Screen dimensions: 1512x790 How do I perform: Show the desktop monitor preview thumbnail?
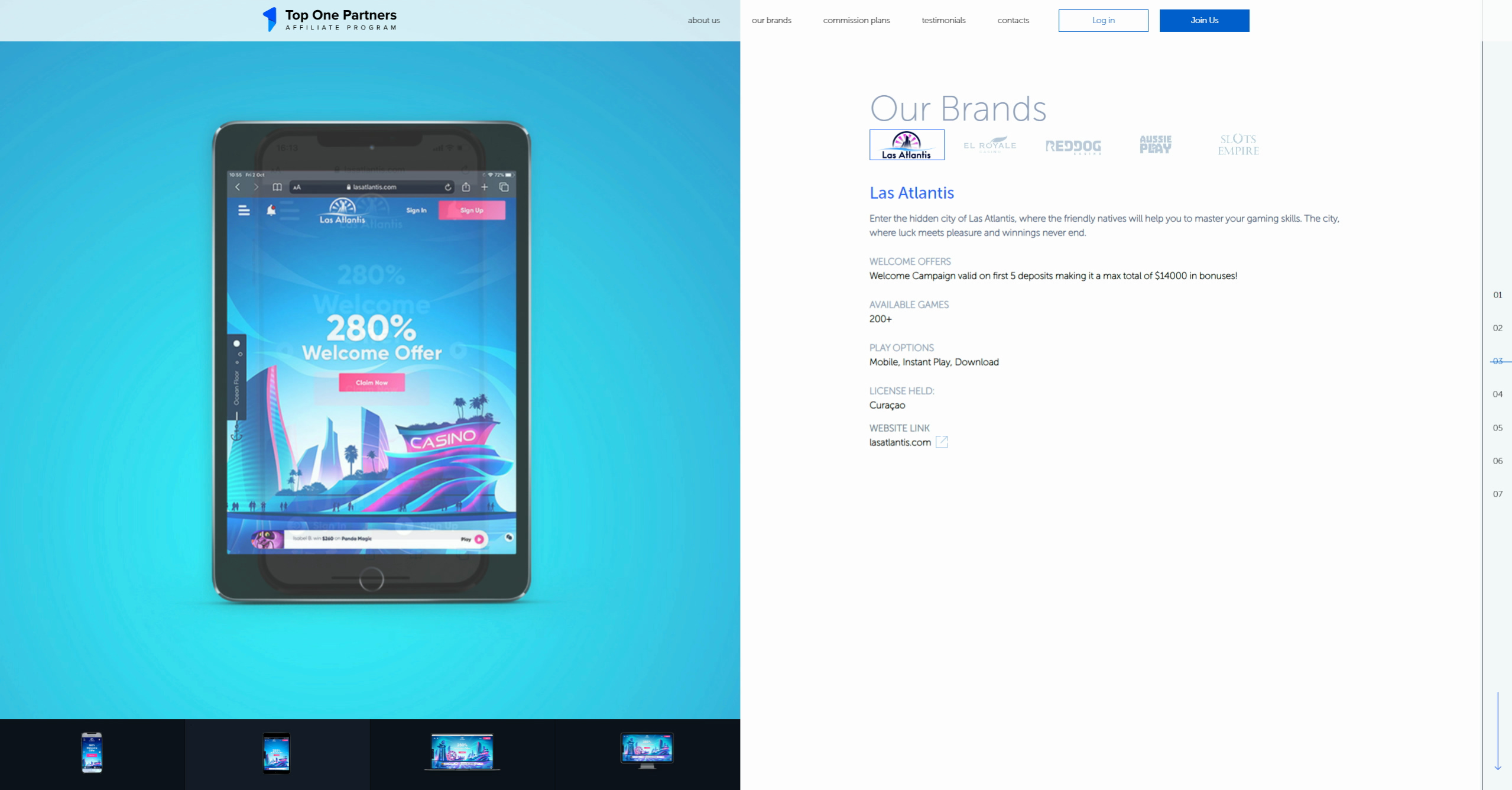647,750
